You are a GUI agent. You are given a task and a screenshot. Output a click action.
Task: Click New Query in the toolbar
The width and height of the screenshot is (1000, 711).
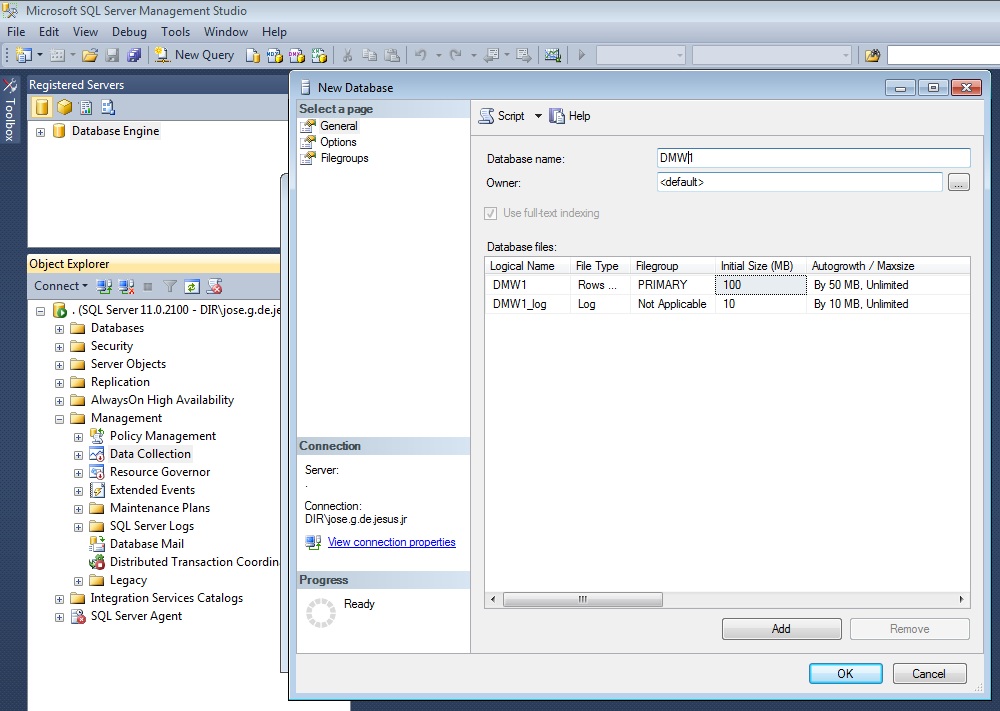(x=195, y=55)
